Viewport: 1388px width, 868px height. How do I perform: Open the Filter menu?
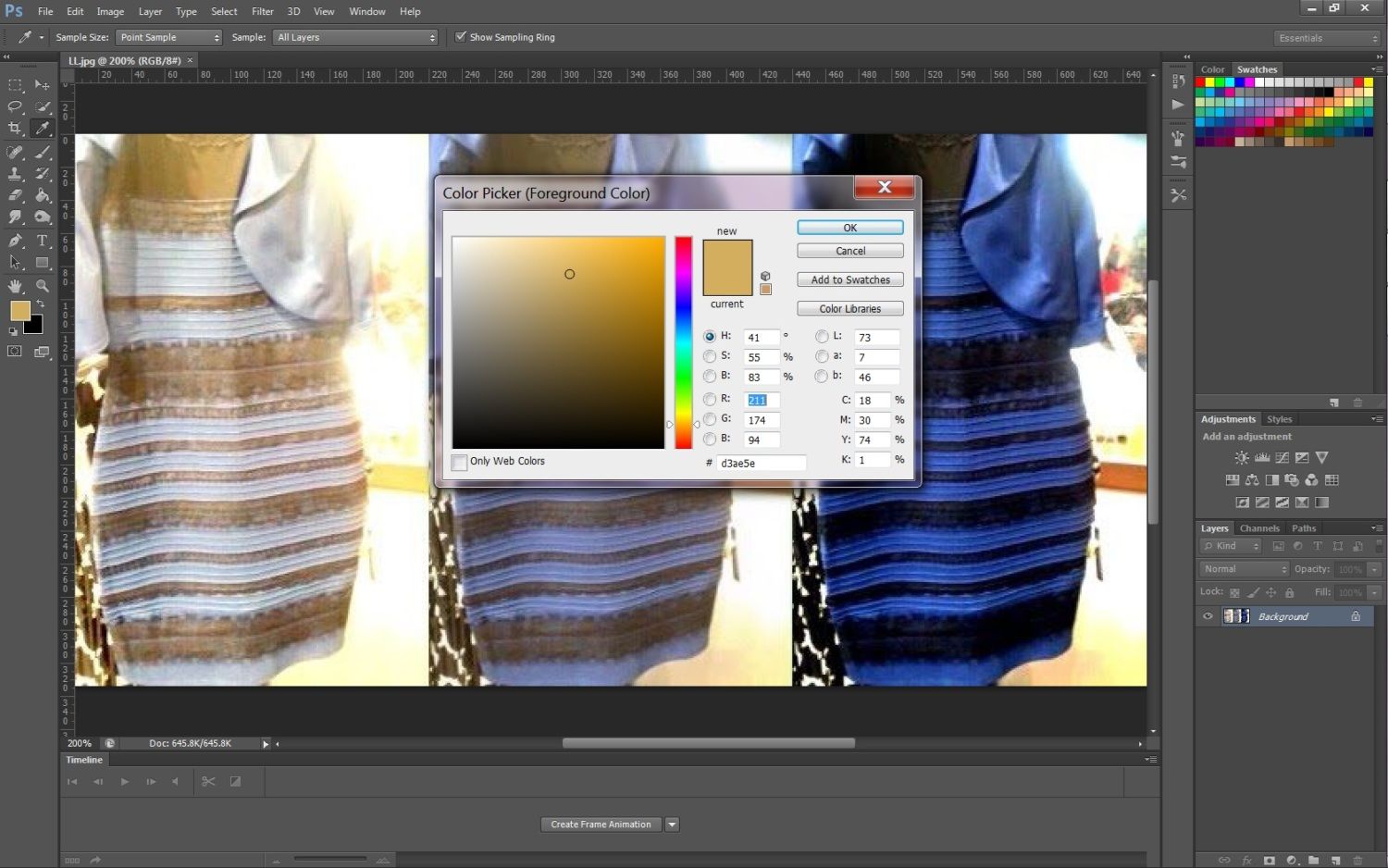click(262, 11)
